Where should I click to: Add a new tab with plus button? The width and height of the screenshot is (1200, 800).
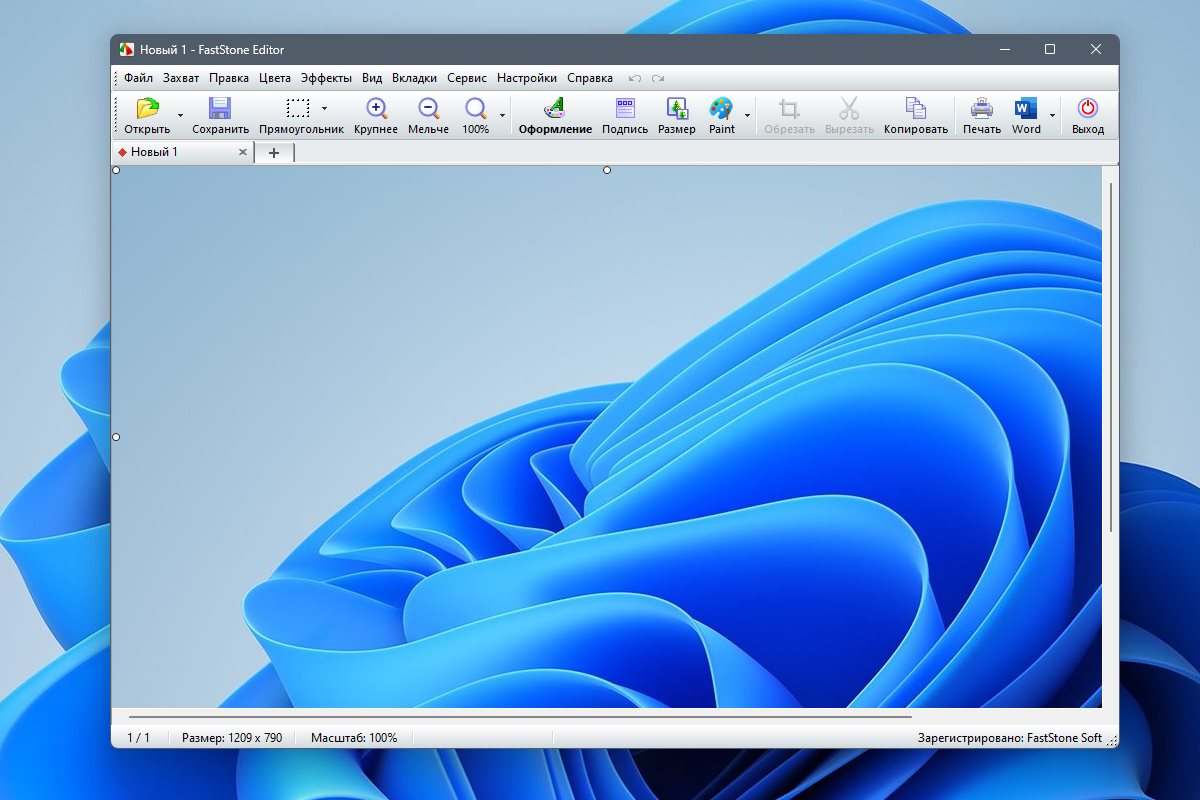(274, 152)
